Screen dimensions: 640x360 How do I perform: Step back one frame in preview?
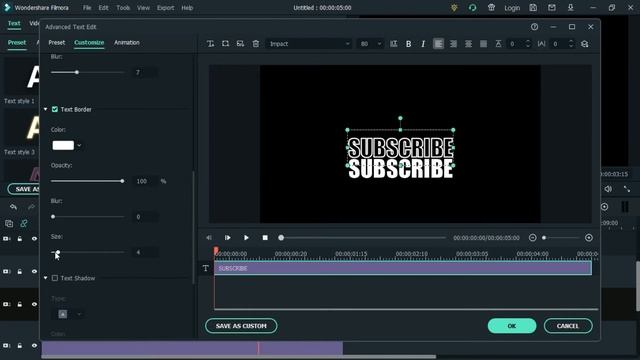(209, 238)
